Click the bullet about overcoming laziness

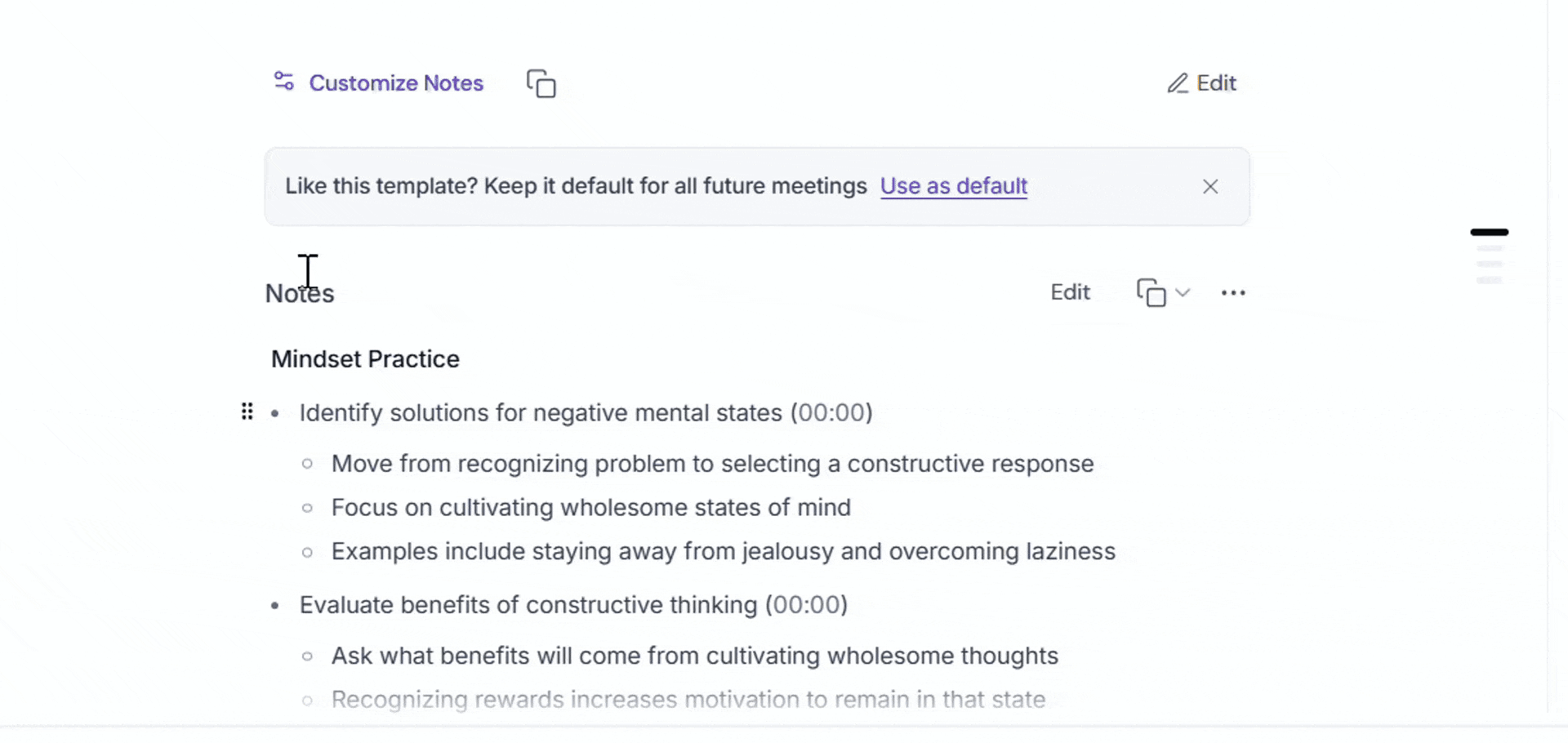tap(723, 552)
